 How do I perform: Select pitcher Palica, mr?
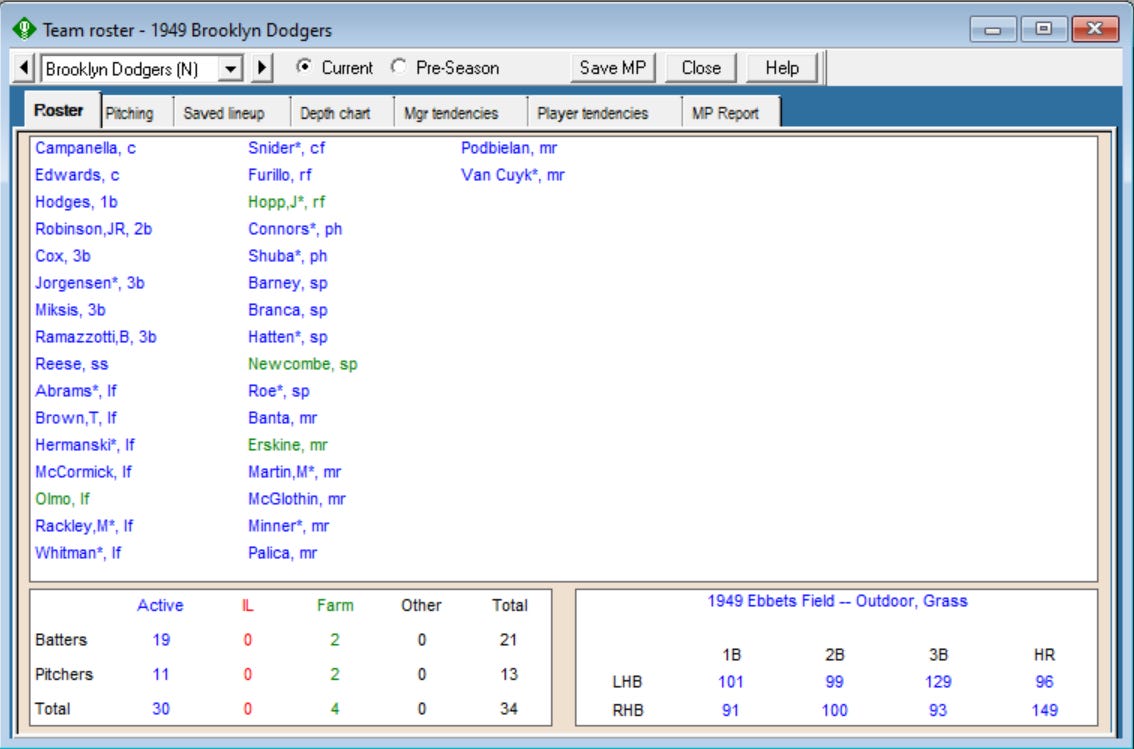283,553
